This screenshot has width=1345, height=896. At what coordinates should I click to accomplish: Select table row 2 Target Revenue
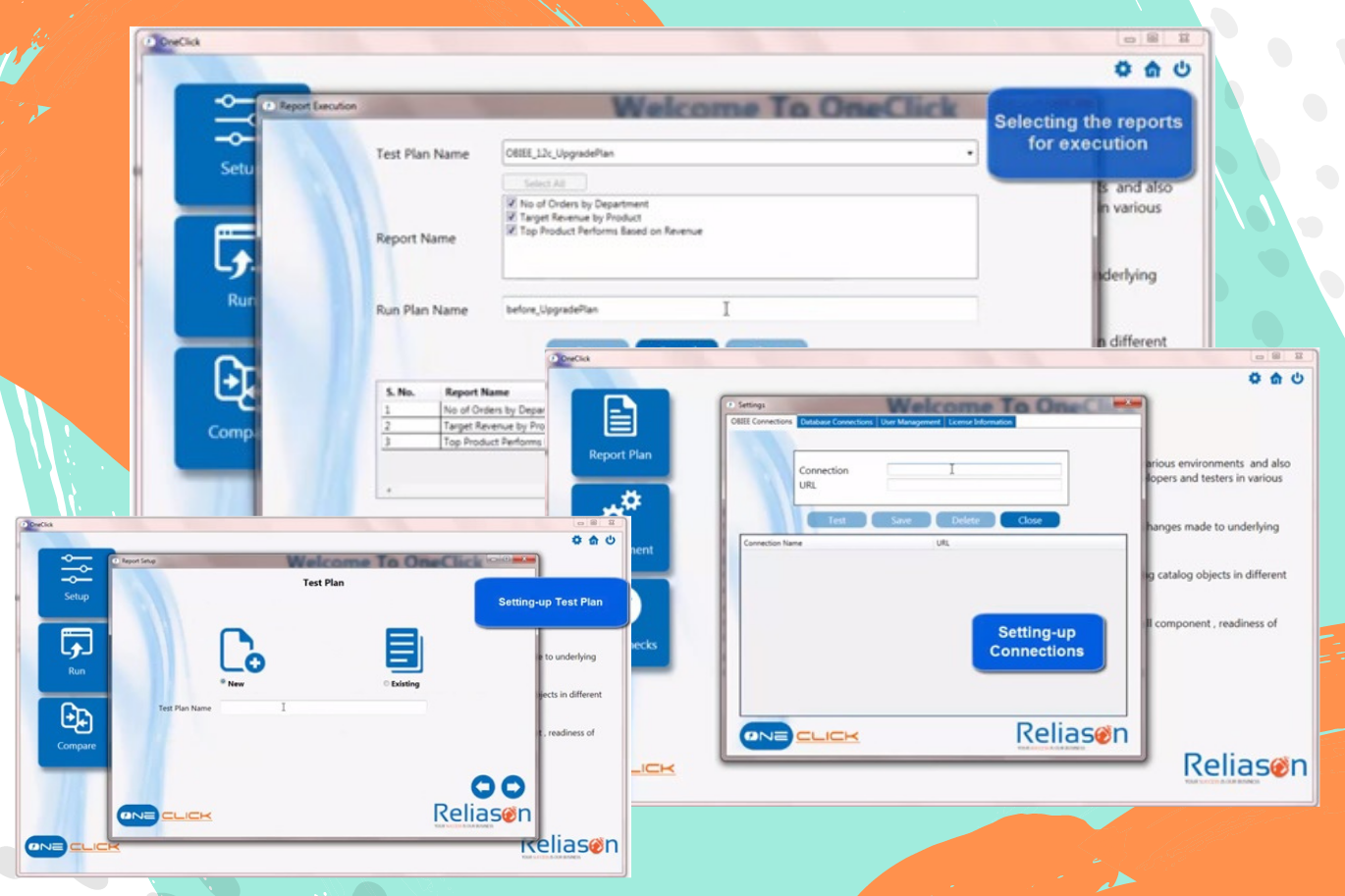pos(463,426)
